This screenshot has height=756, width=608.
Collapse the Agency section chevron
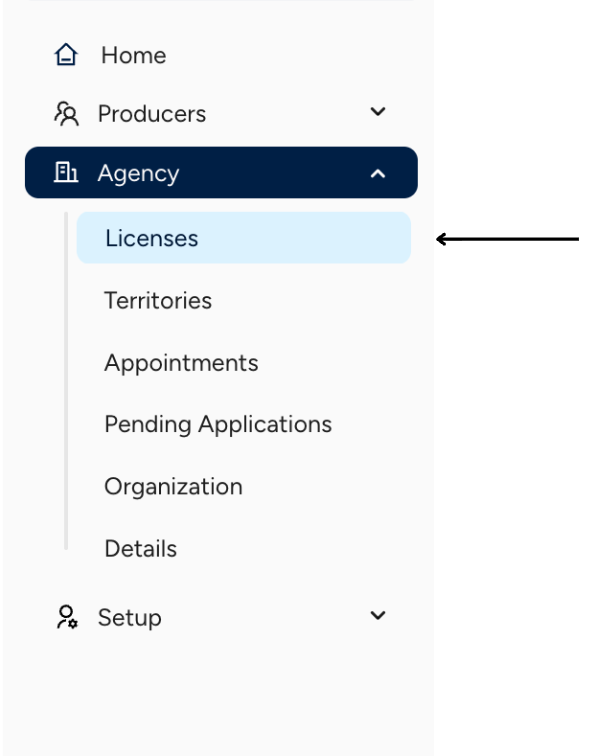point(377,173)
